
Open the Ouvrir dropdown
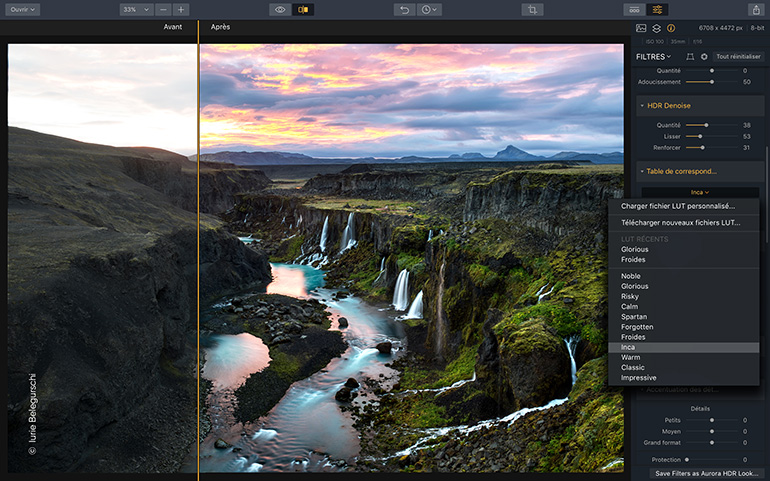[22, 9]
